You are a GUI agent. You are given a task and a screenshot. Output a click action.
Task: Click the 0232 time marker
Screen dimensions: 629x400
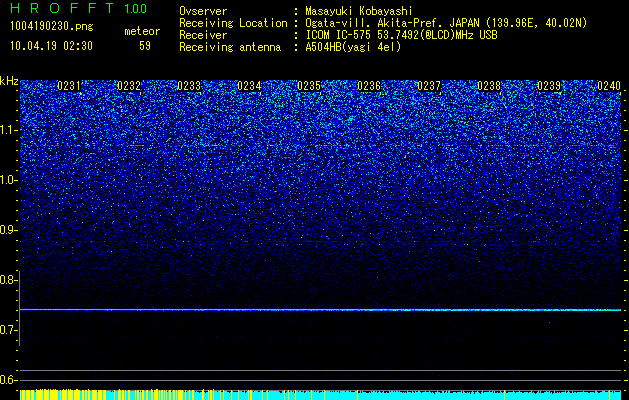pyautogui.click(x=129, y=86)
